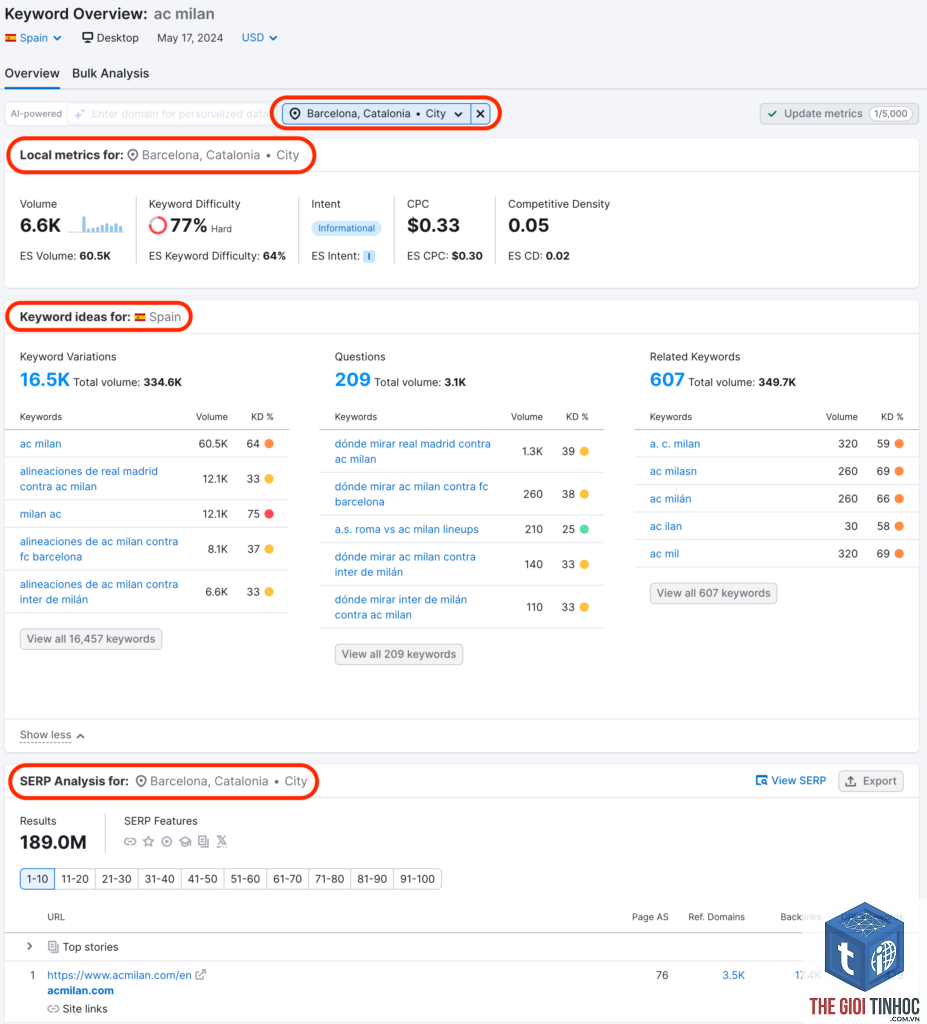Select the 21-30 results range
The width and height of the screenshot is (927, 1024).
click(117, 879)
